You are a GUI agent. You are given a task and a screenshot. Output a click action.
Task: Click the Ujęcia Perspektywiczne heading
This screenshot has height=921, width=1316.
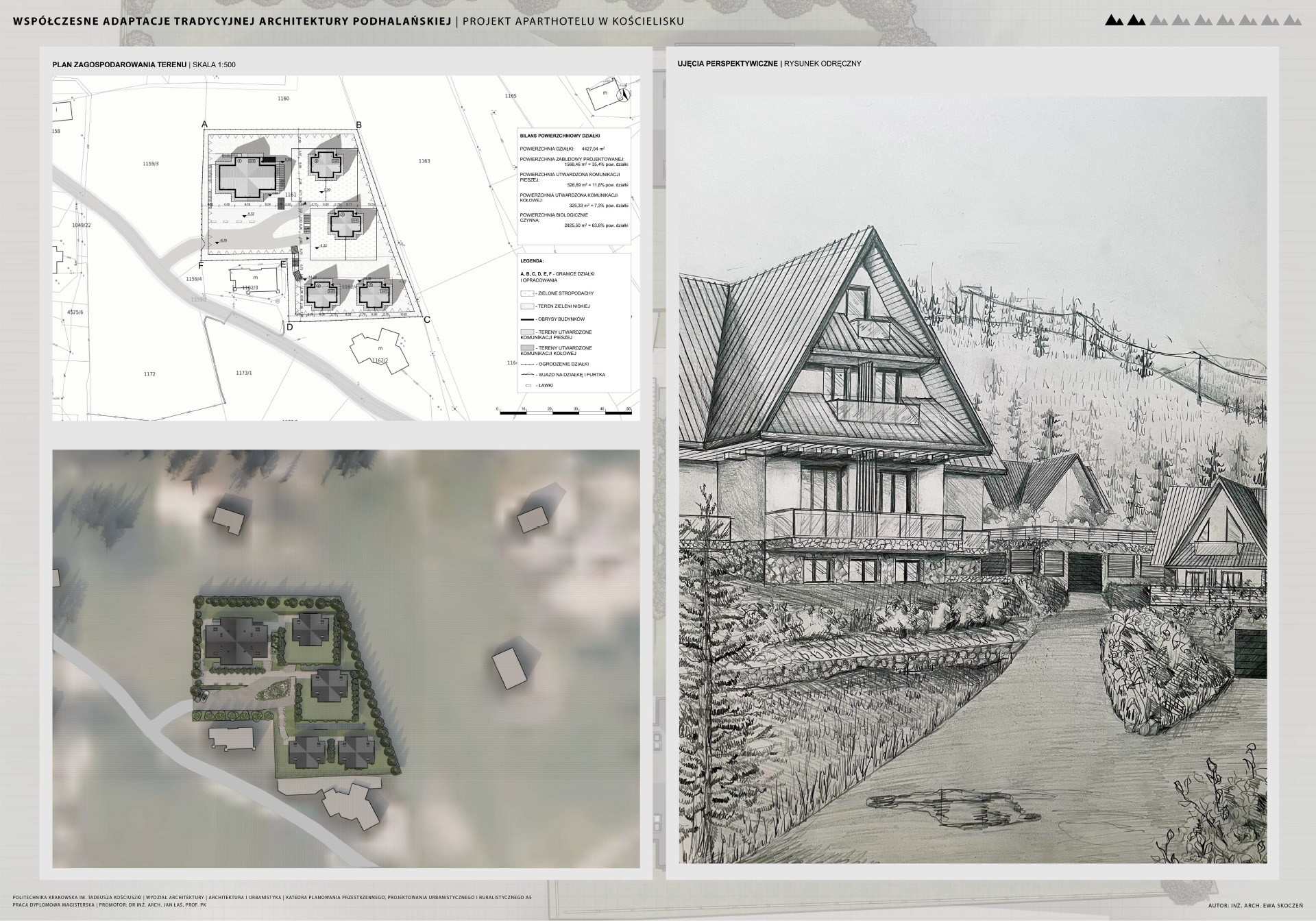(x=728, y=64)
